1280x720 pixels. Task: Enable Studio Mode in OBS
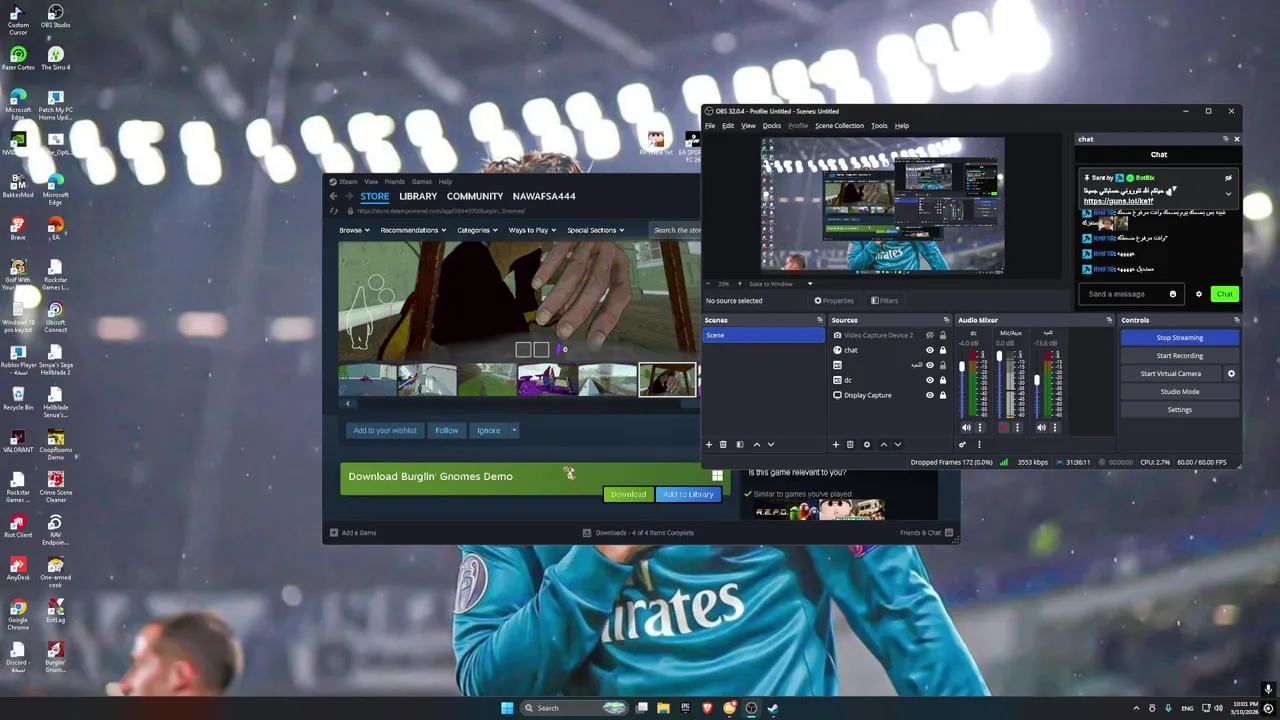(x=1180, y=392)
